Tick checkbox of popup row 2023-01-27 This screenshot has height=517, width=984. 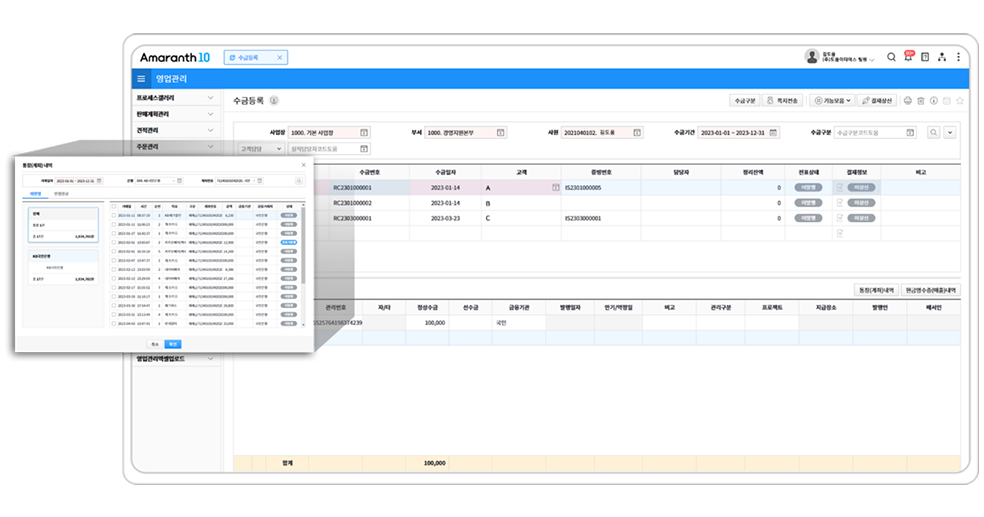114,233
